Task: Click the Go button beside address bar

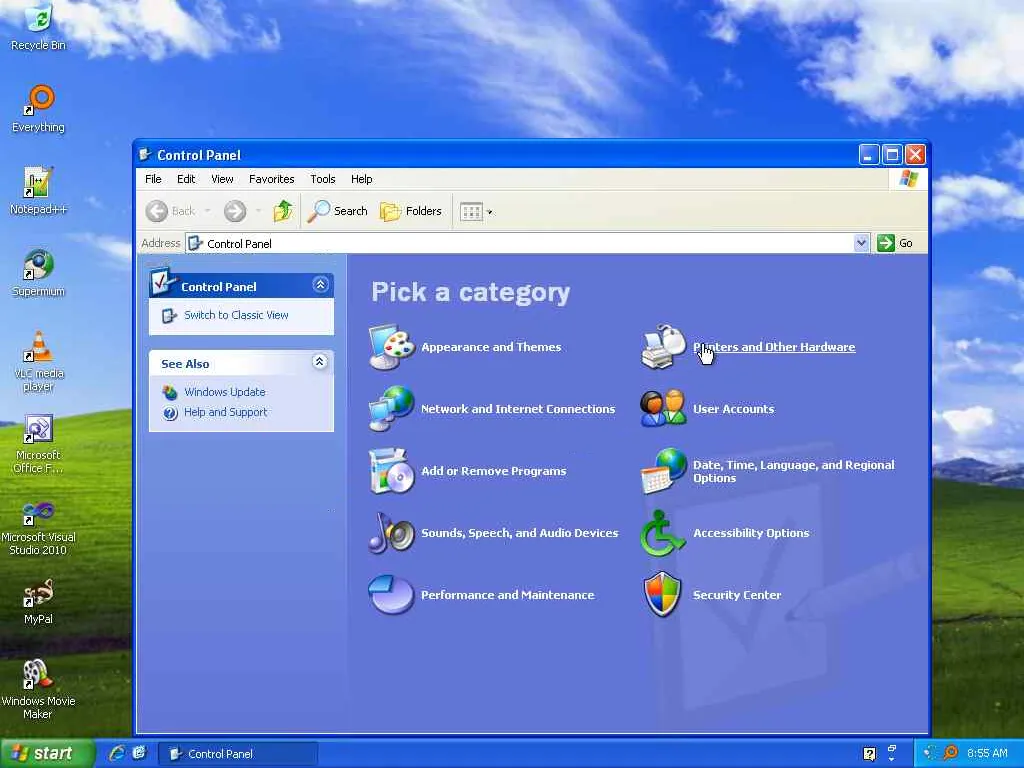Action: coord(895,243)
